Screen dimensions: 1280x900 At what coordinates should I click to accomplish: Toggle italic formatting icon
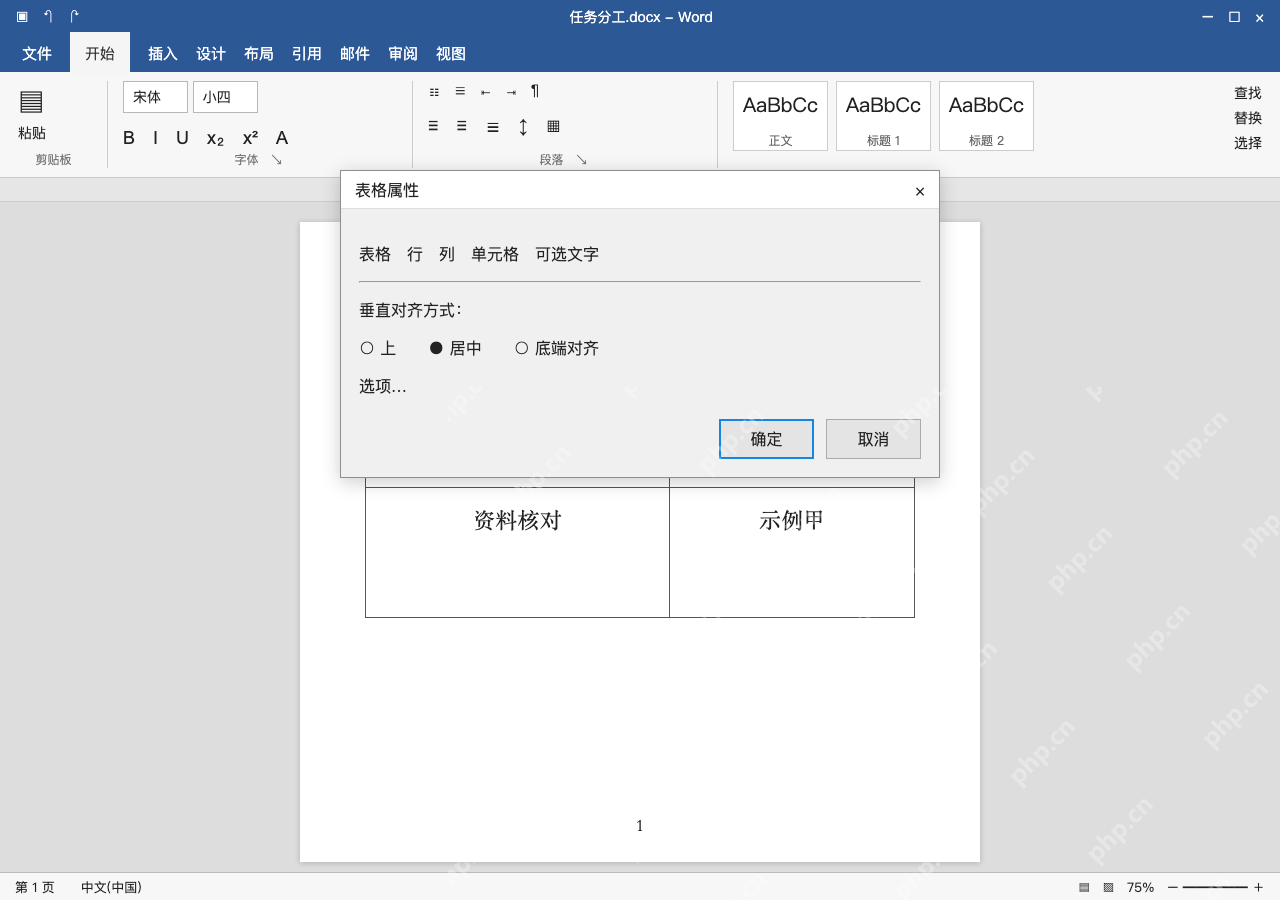pyautogui.click(x=155, y=138)
